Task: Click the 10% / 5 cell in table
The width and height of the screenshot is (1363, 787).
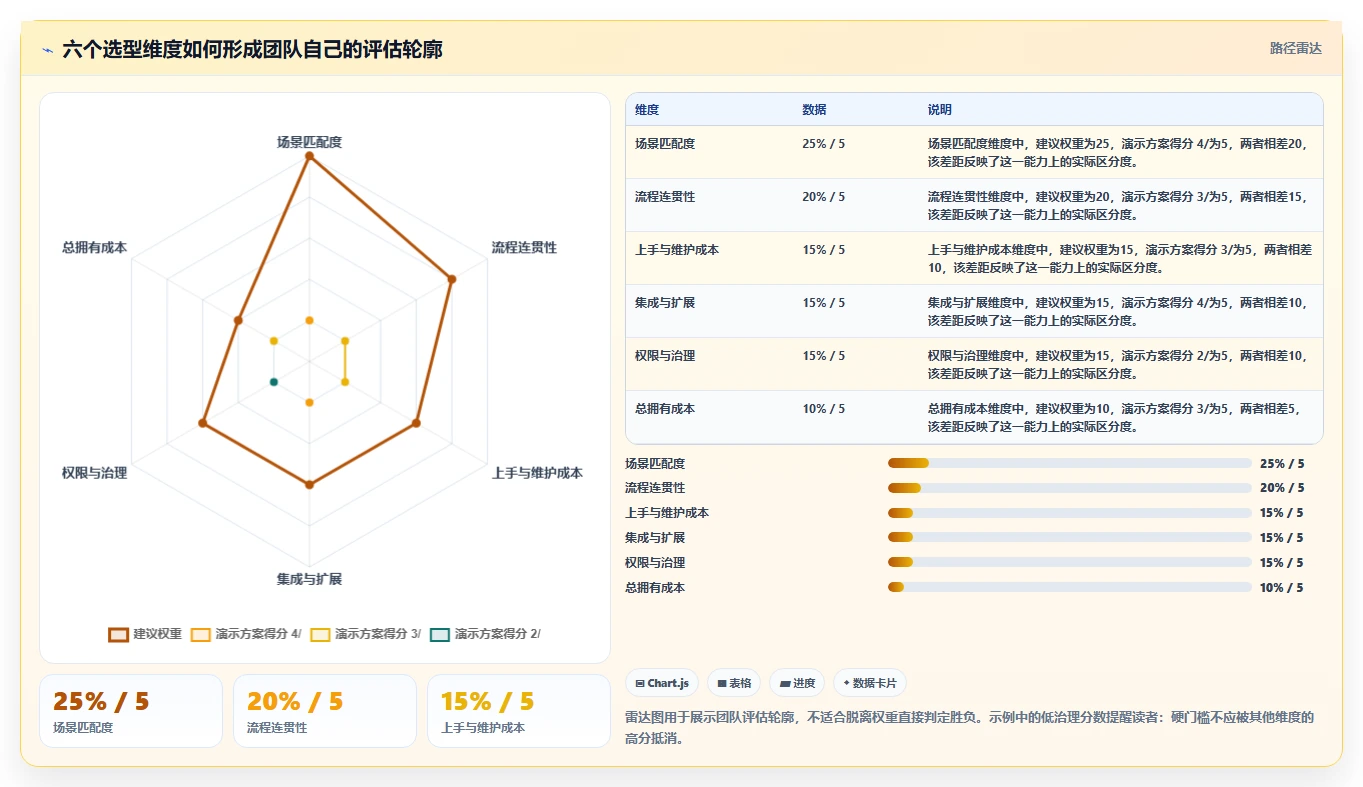Action: click(823, 408)
